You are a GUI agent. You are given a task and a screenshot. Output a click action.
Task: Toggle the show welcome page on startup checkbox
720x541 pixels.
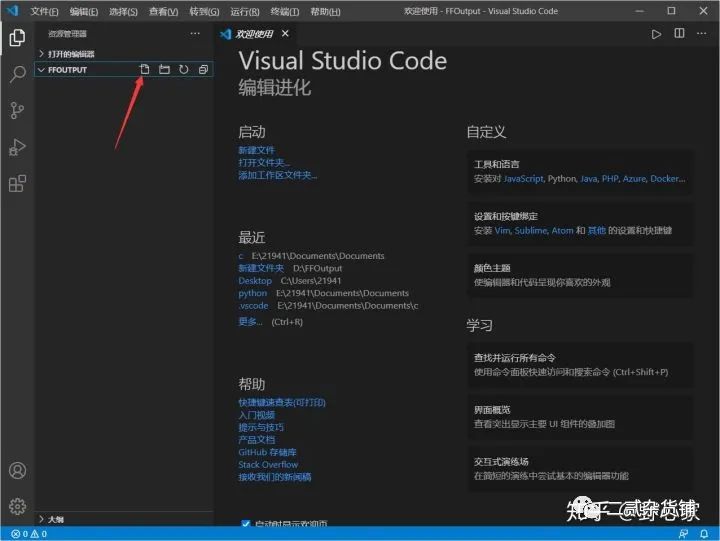[246, 523]
